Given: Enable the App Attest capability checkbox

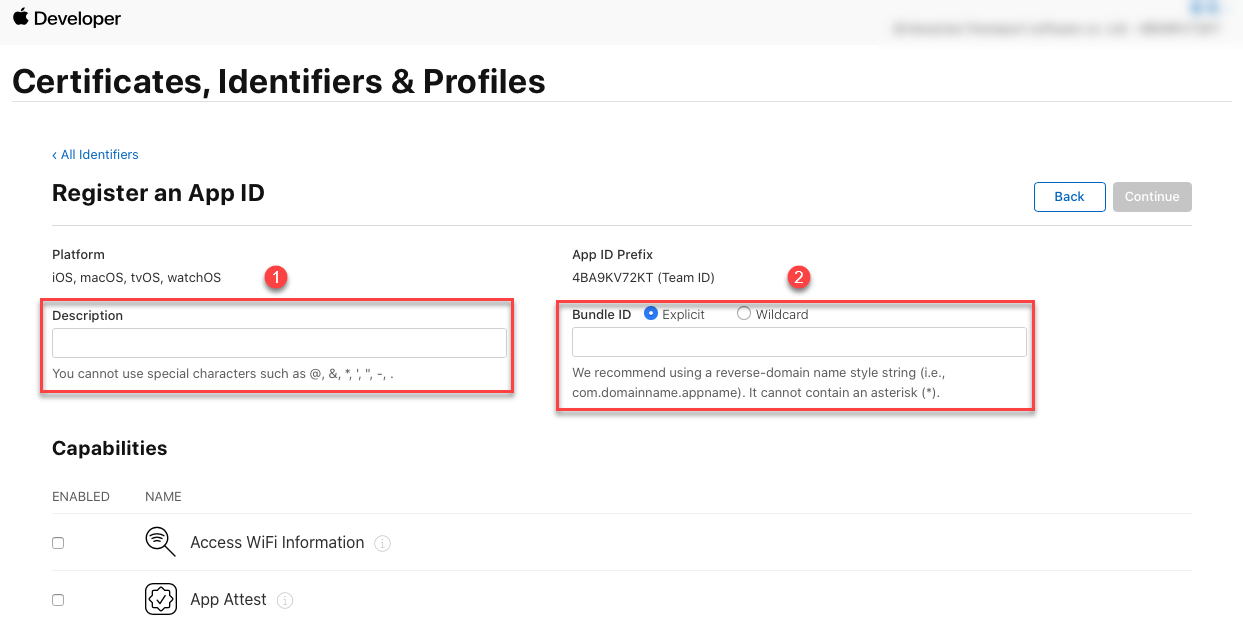Looking at the screenshot, I should 58,600.
